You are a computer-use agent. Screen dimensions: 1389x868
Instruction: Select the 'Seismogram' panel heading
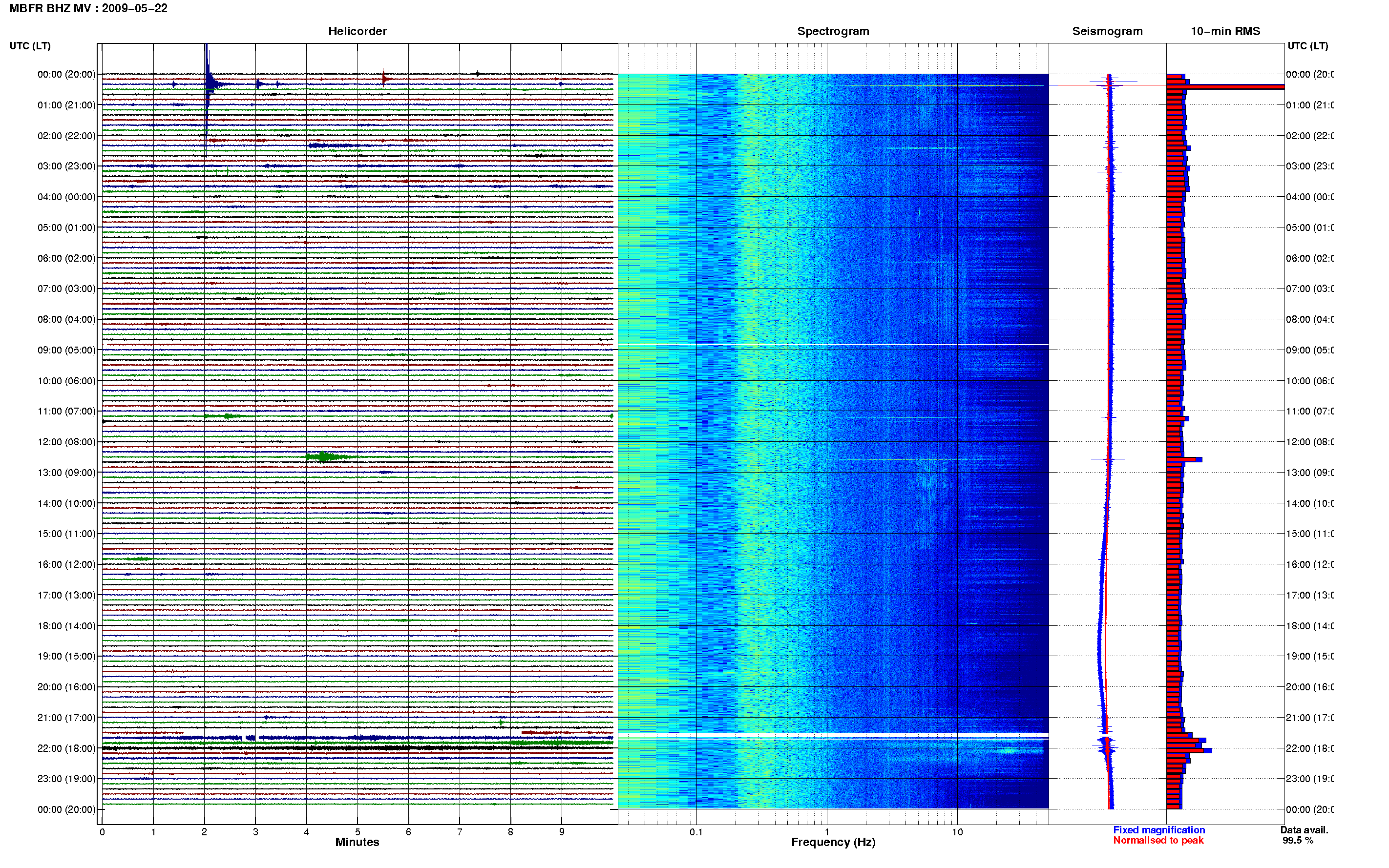pyautogui.click(x=1107, y=31)
